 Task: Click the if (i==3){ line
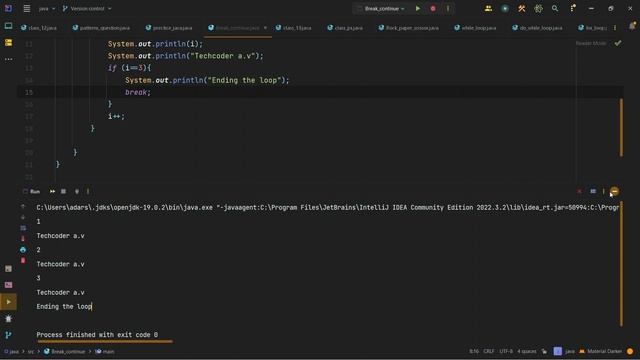[x=129, y=68]
